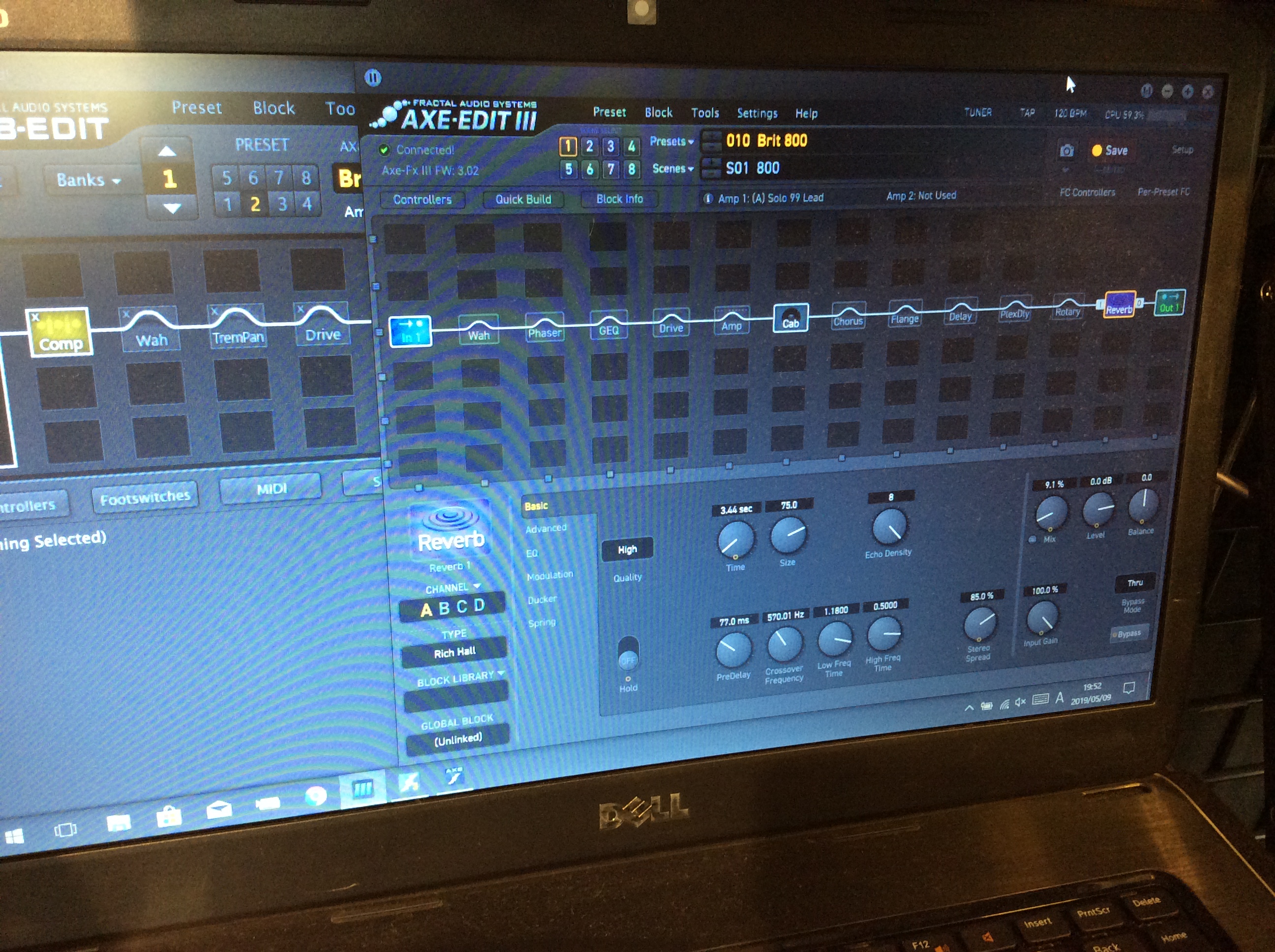Select the Phaser block in the grid
The image size is (1275, 952).
[545, 327]
